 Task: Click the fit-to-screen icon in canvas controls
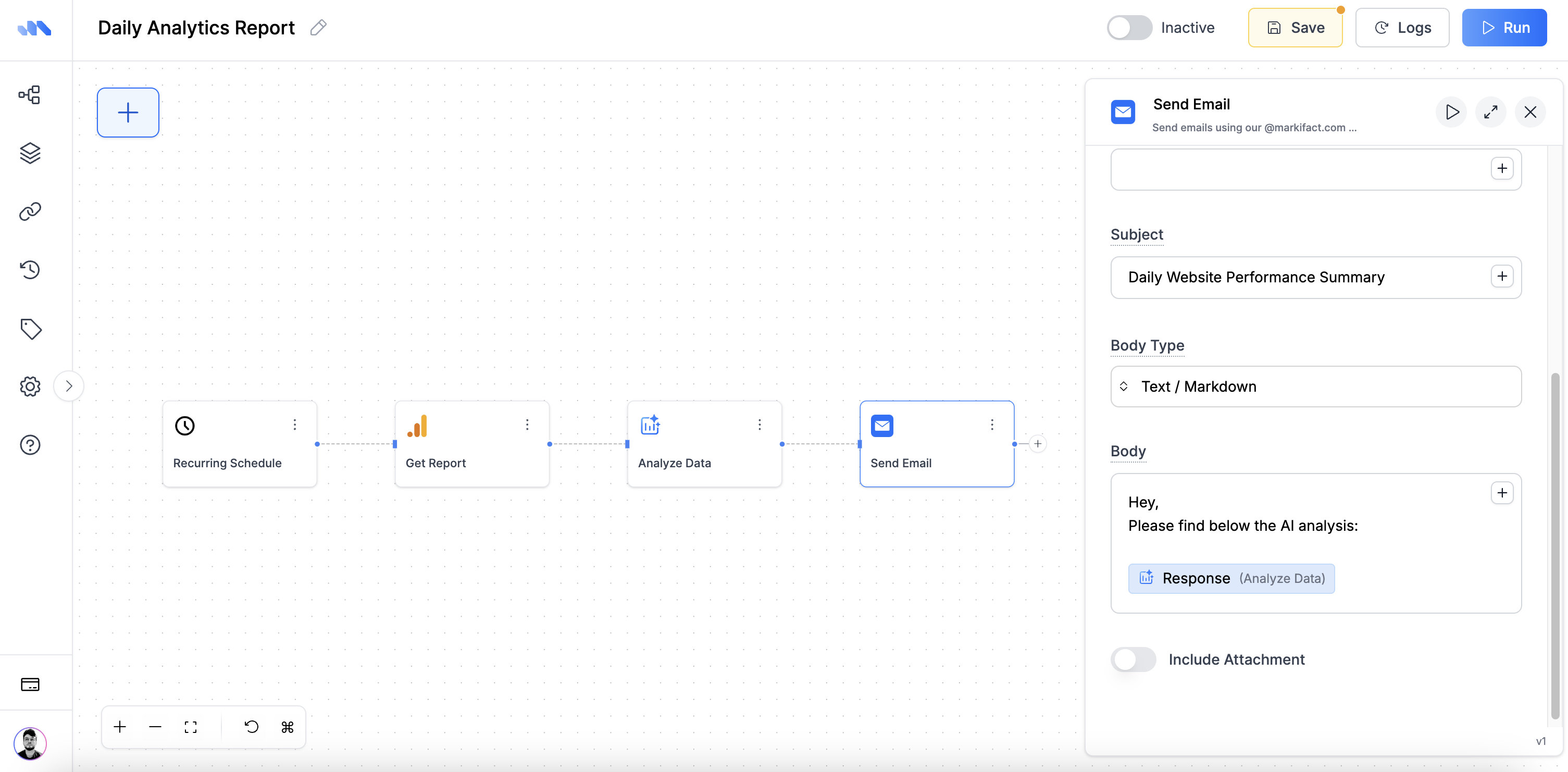[x=191, y=727]
